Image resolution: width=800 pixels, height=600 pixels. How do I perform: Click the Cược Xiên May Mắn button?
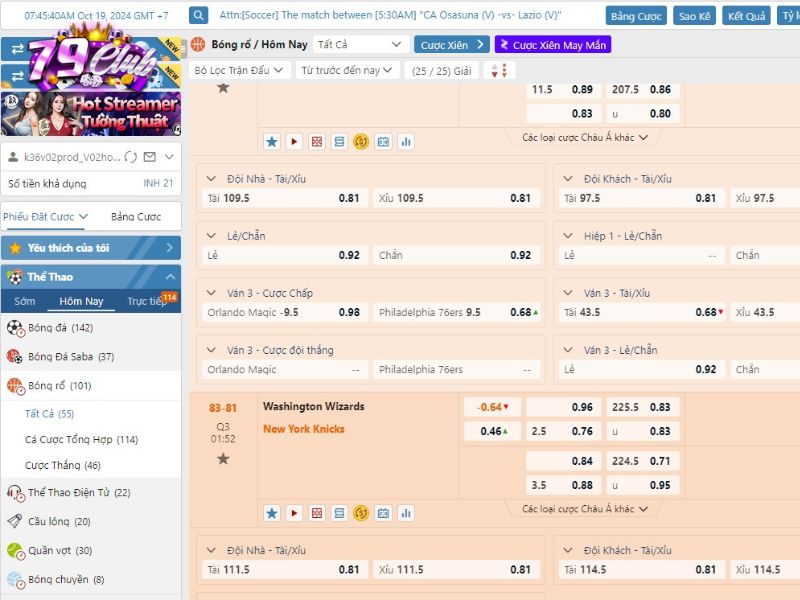point(552,45)
